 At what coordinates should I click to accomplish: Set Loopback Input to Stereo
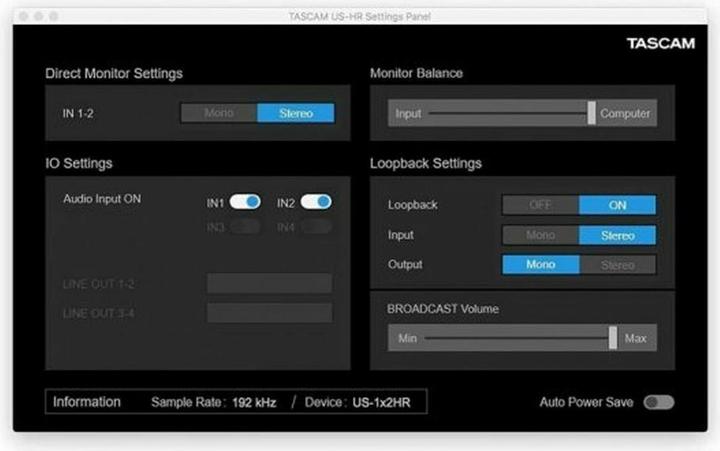point(617,235)
